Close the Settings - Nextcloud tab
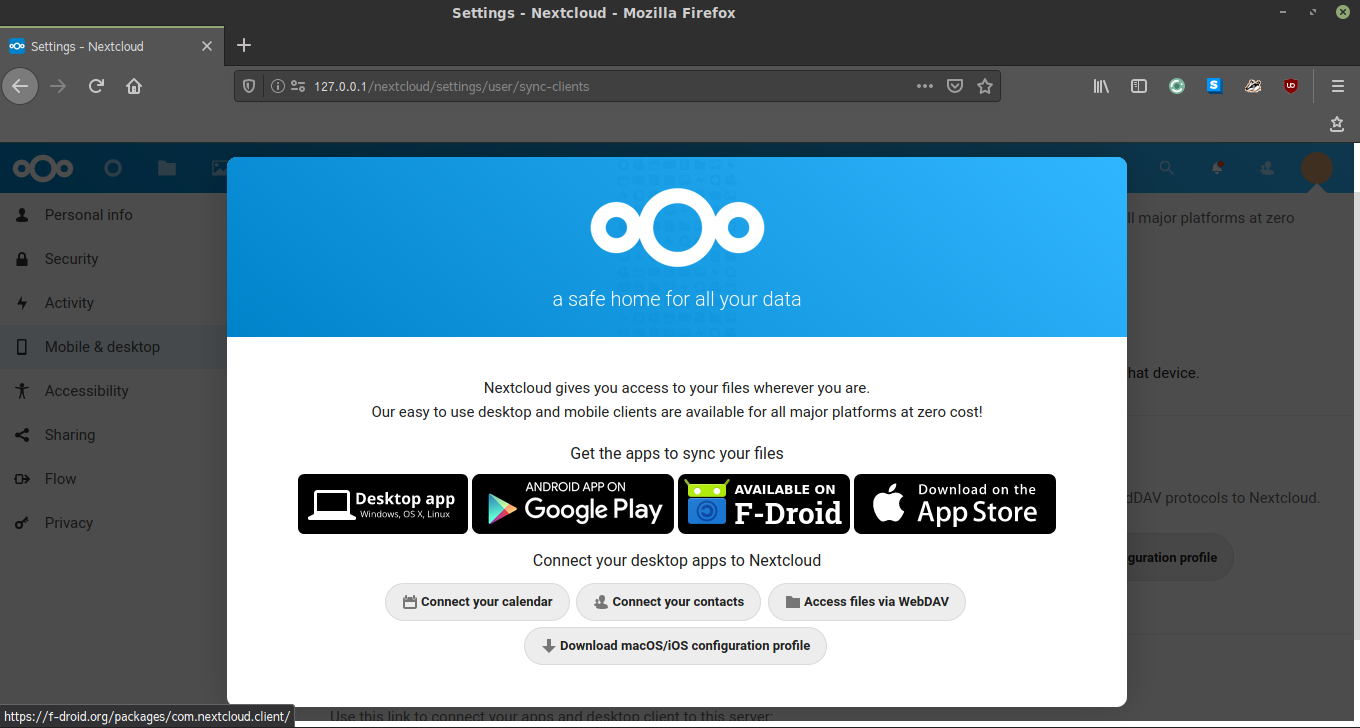This screenshot has width=1360, height=728. pyautogui.click(x=207, y=46)
